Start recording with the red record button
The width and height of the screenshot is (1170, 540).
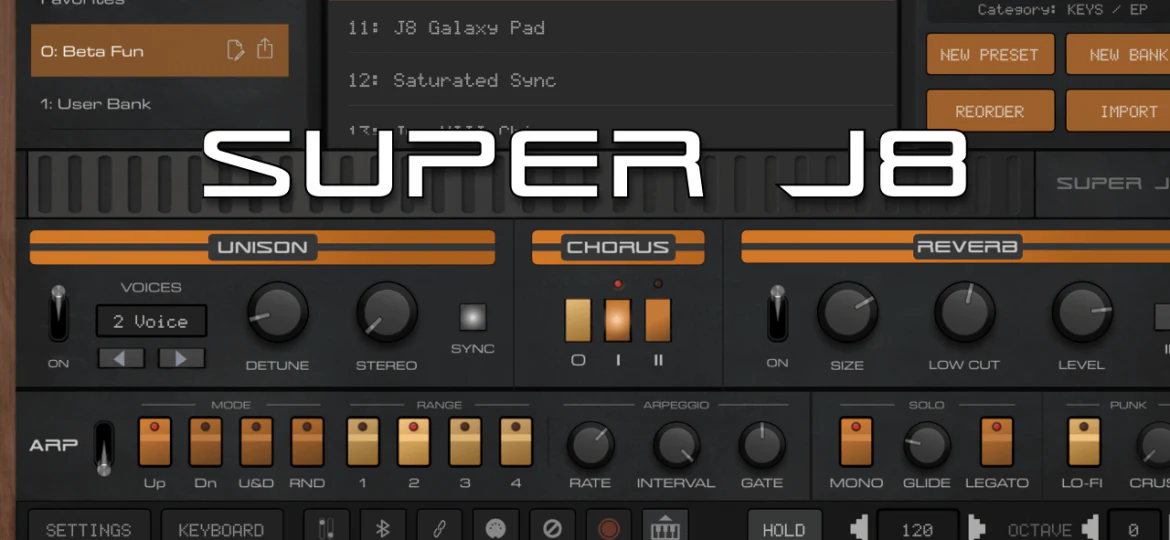[x=609, y=528]
